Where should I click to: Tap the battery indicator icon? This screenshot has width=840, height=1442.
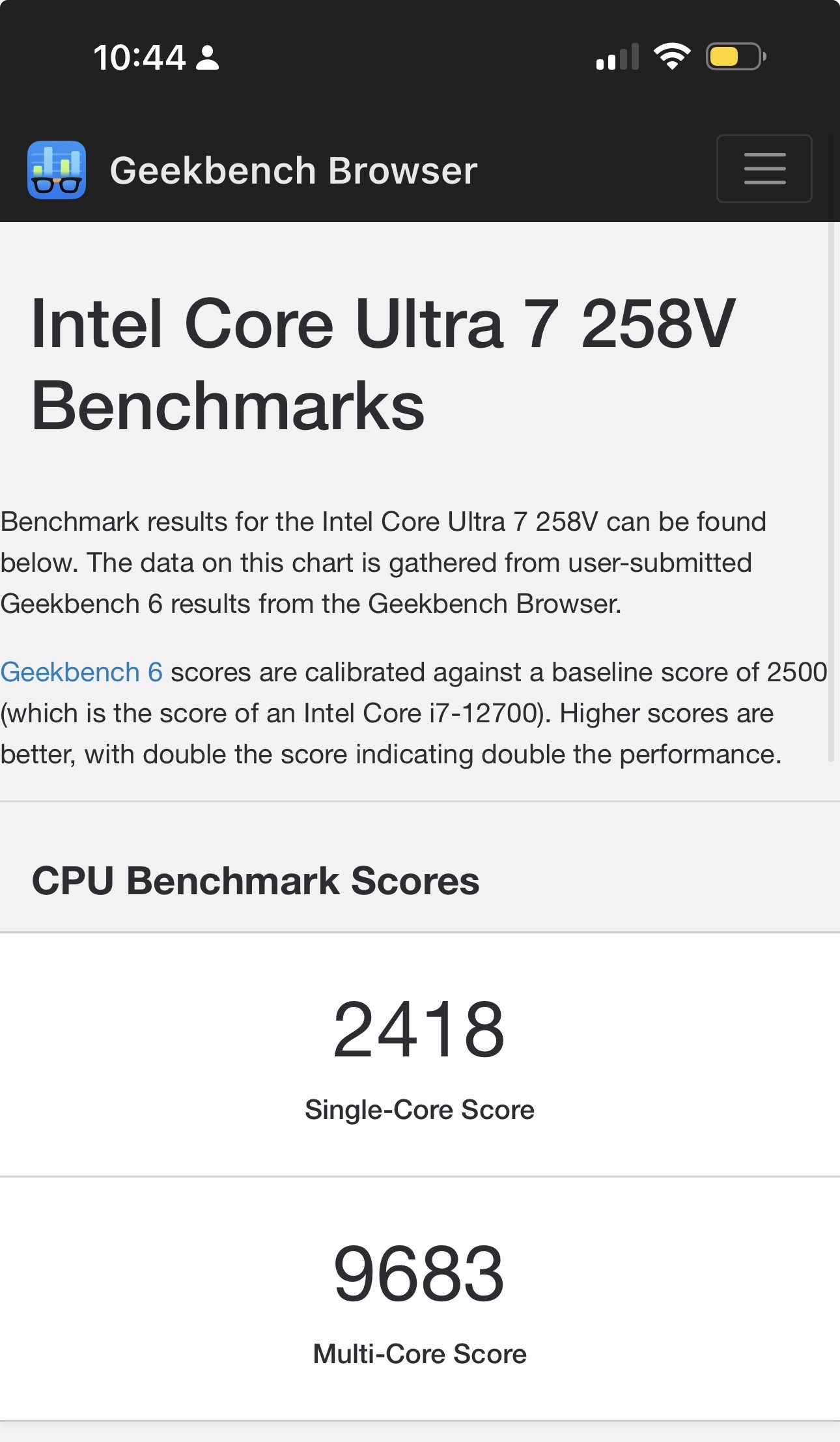tap(735, 57)
